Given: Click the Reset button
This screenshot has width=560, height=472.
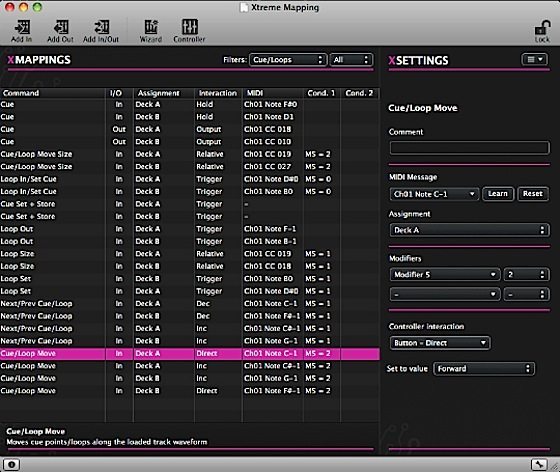Looking at the screenshot, I should pyautogui.click(x=532, y=194).
